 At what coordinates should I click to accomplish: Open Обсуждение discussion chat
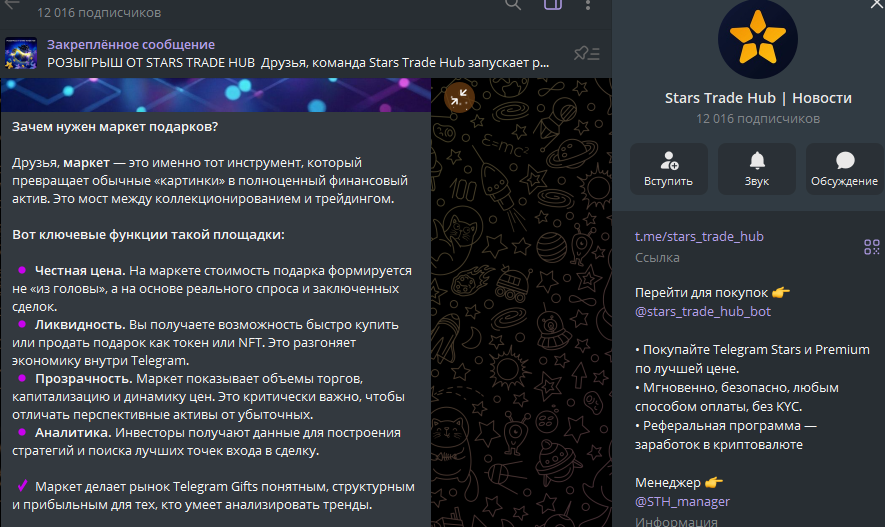(844, 169)
